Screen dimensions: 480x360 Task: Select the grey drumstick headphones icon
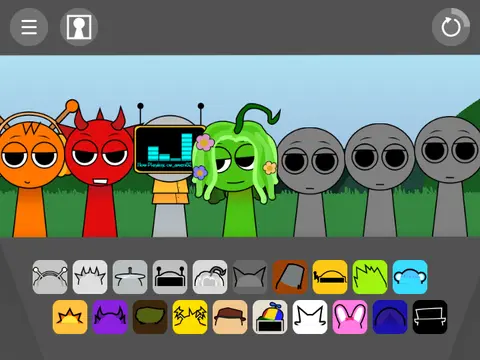click(50, 277)
